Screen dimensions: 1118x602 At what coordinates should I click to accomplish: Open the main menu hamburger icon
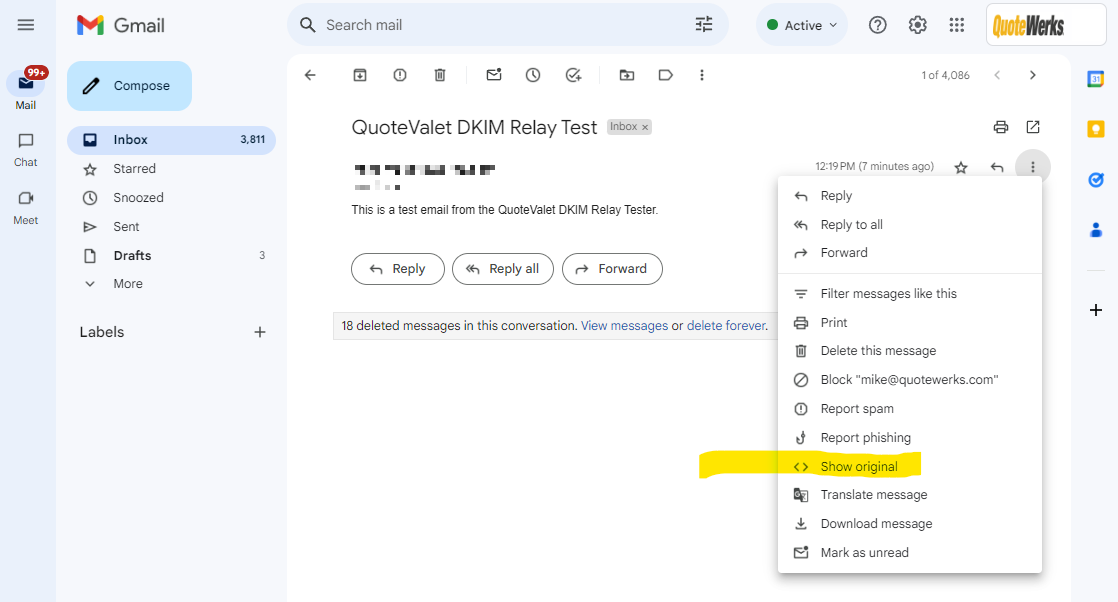(26, 25)
